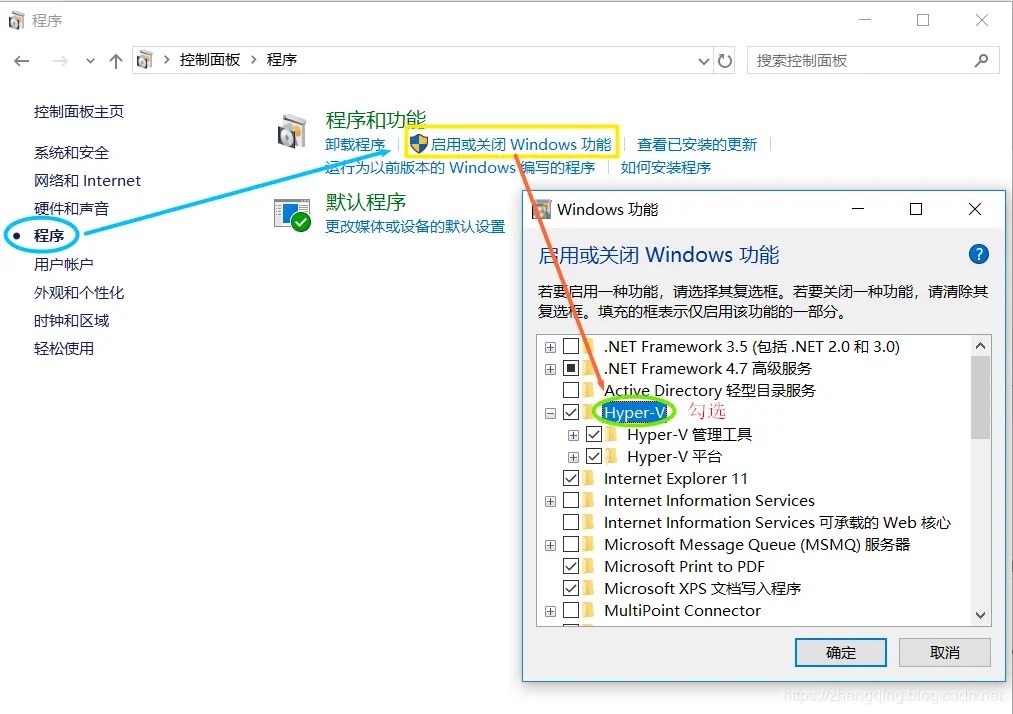Click the magnifier search icon
Image resolution: width=1013 pixels, height=714 pixels.
981,61
